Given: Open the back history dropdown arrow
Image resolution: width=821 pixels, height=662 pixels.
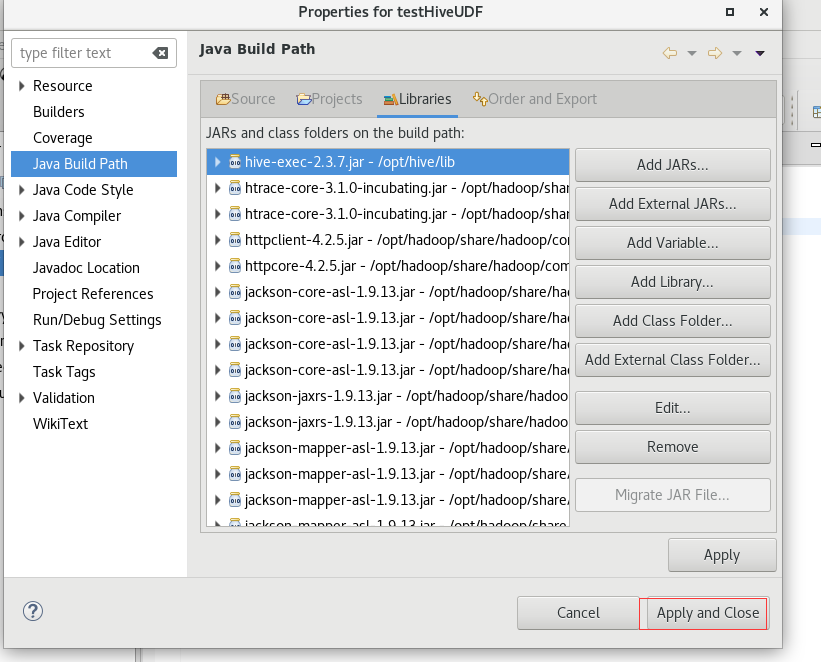Looking at the screenshot, I should coord(692,53).
